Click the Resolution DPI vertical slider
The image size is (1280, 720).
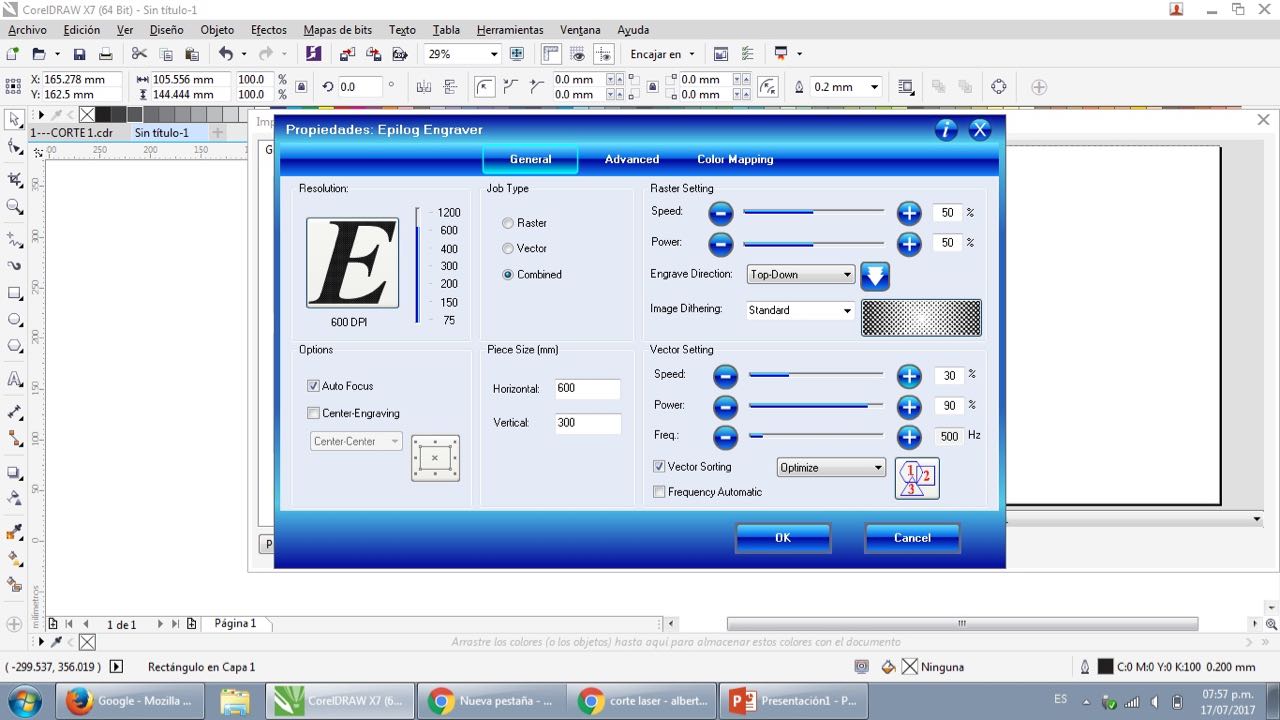pos(418,265)
